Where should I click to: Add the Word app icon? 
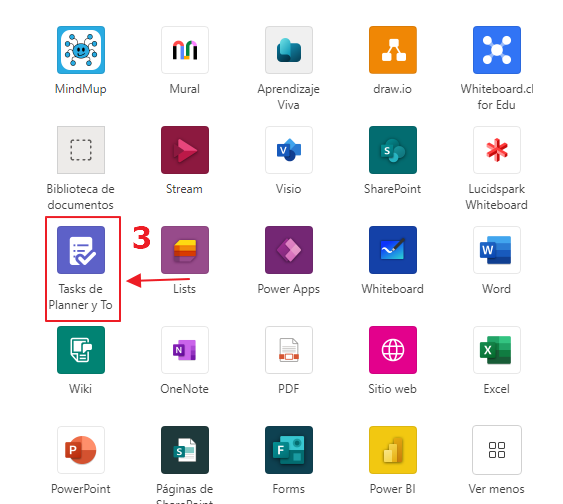pyautogui.click(x=497, y=250)
